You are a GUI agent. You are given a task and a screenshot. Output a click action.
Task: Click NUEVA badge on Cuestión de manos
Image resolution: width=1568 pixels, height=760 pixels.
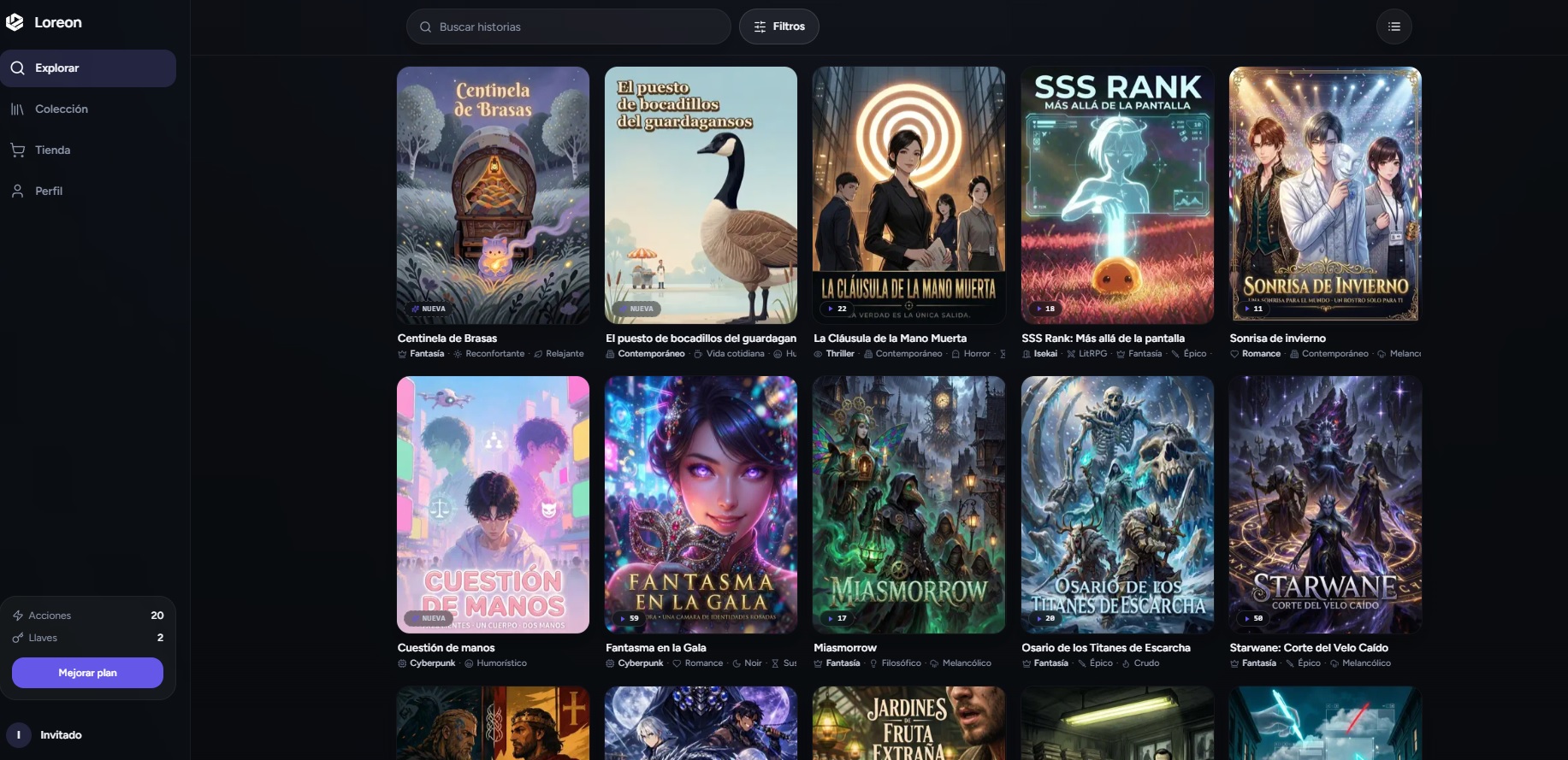click(x=429, y=618)
